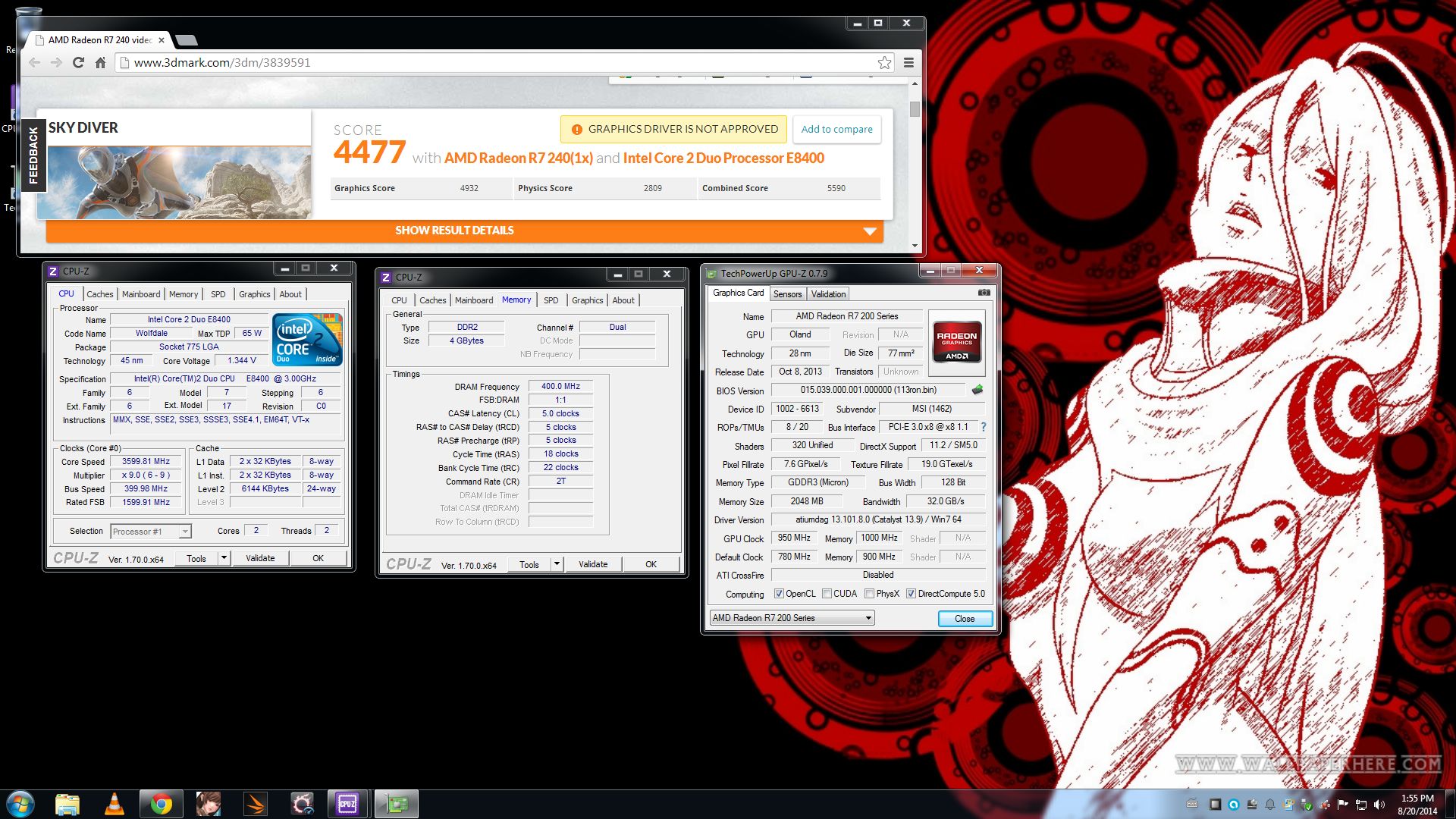Image resolution: width=1456 pixels, height=819 pixels.
Task: Open the Final Fantasy benchmark taskbar icon
Action: (x=303, y=804)
